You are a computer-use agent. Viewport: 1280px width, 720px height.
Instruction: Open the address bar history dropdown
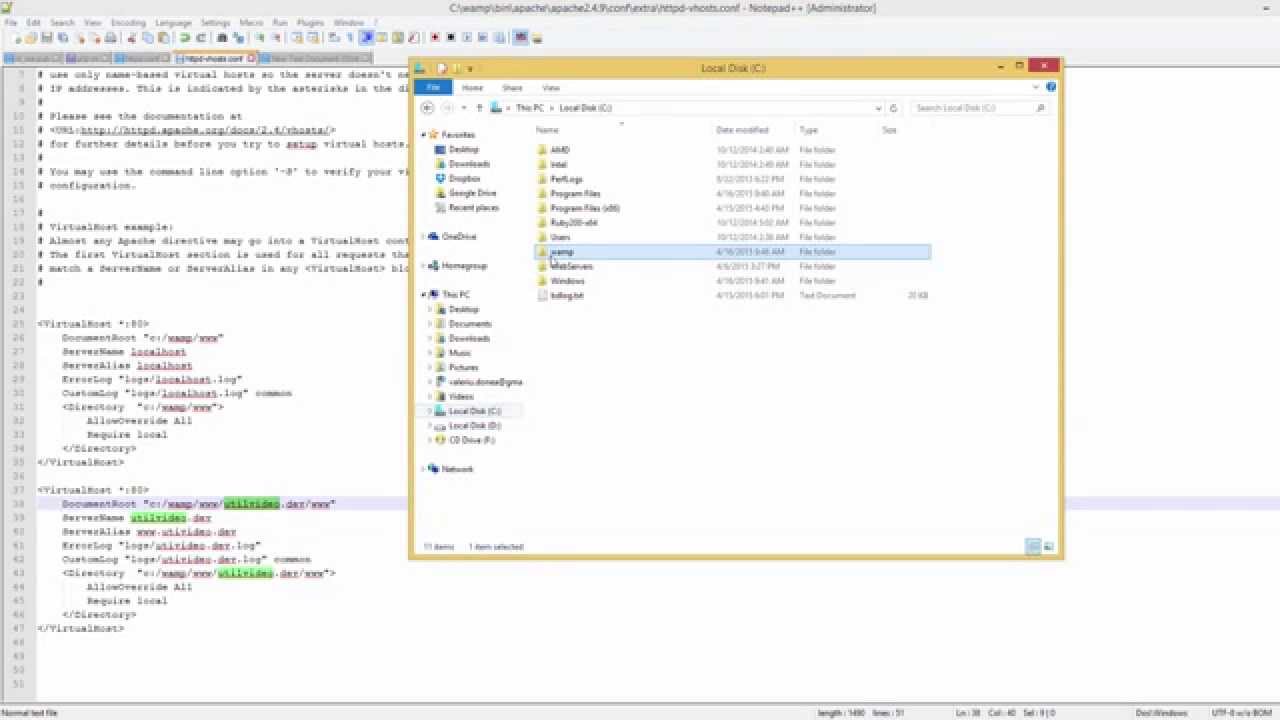878,108
